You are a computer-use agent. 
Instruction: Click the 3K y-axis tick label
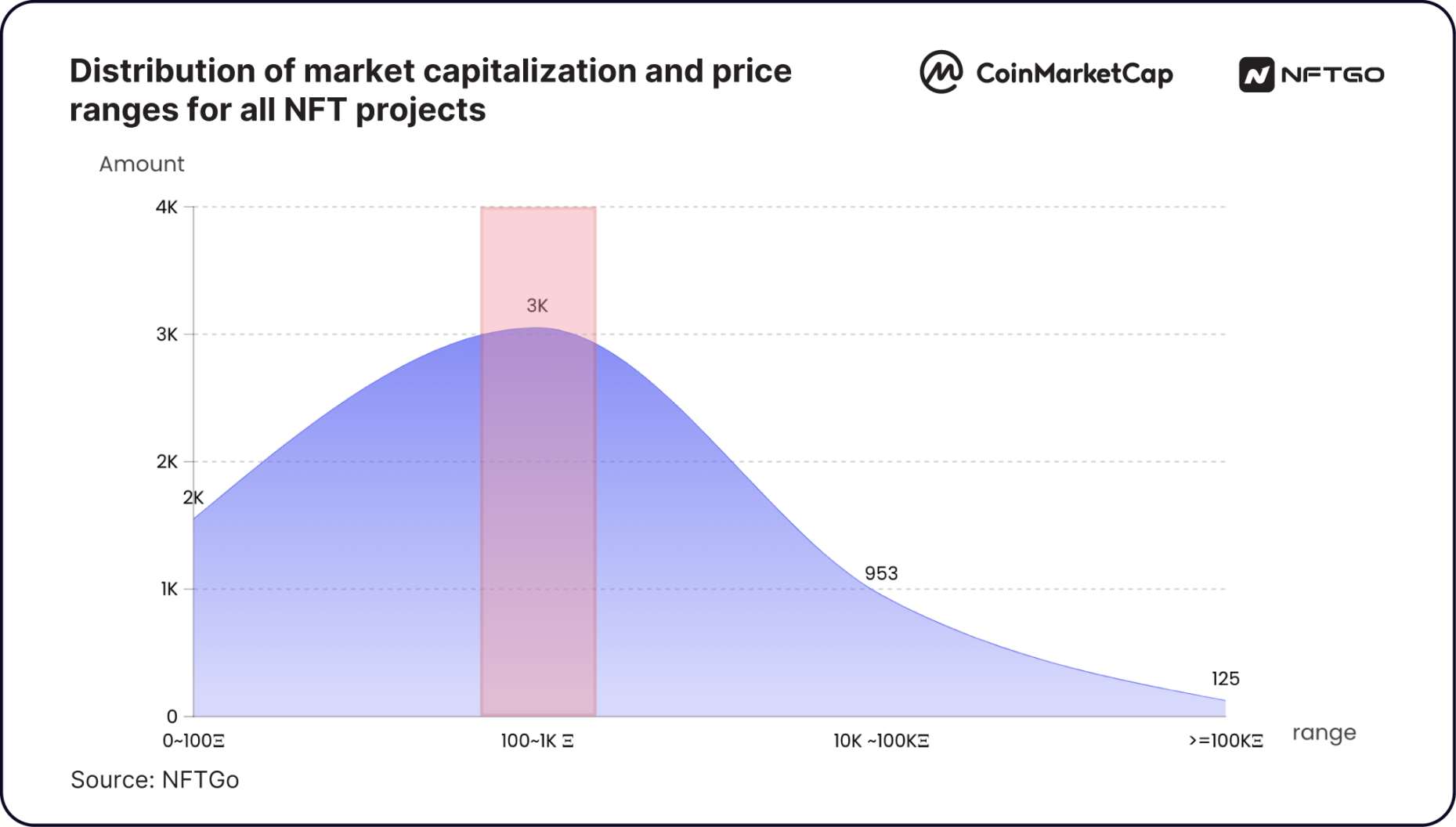click(167, 334)
